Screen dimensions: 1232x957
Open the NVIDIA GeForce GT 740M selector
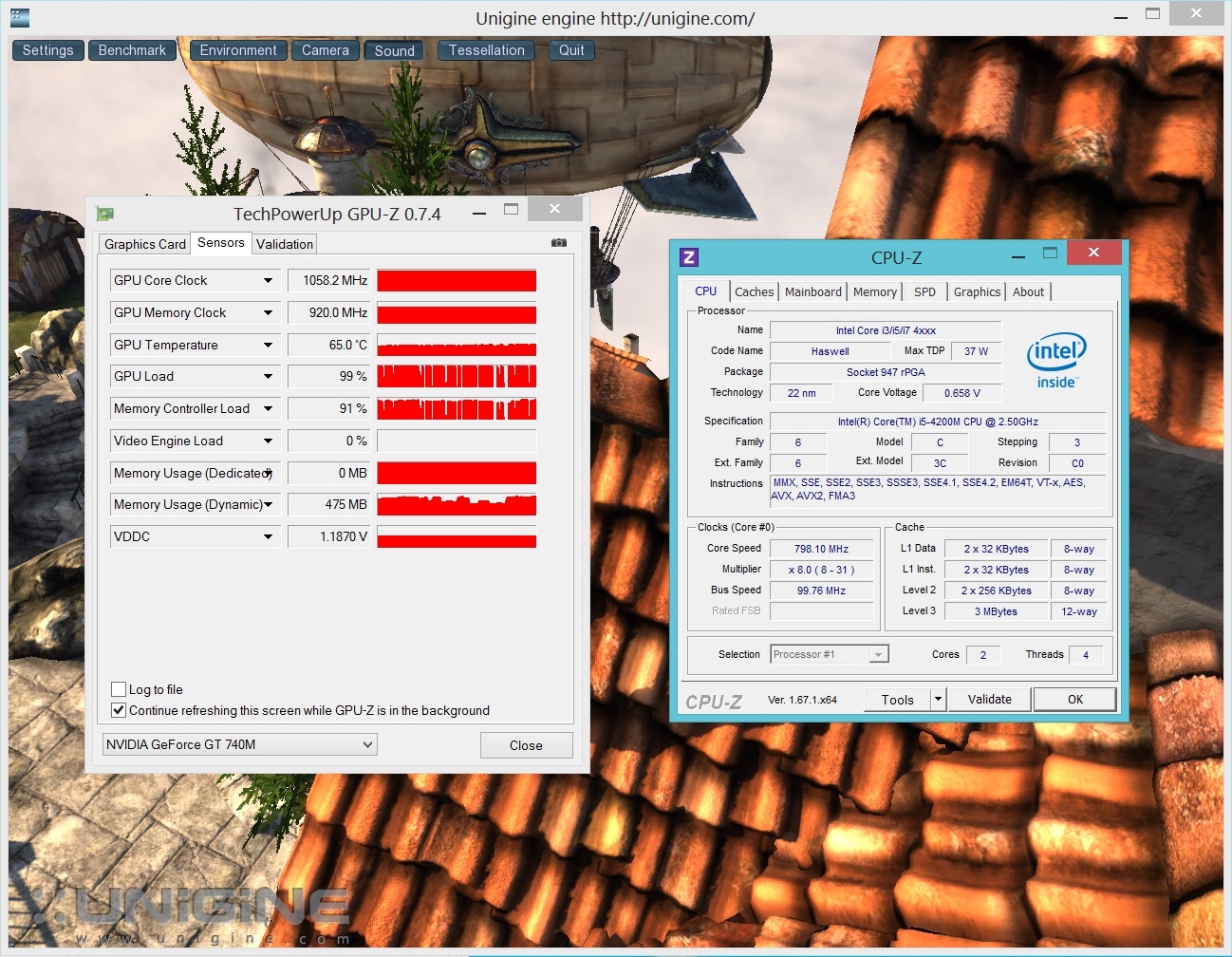(x=240, y=744)
